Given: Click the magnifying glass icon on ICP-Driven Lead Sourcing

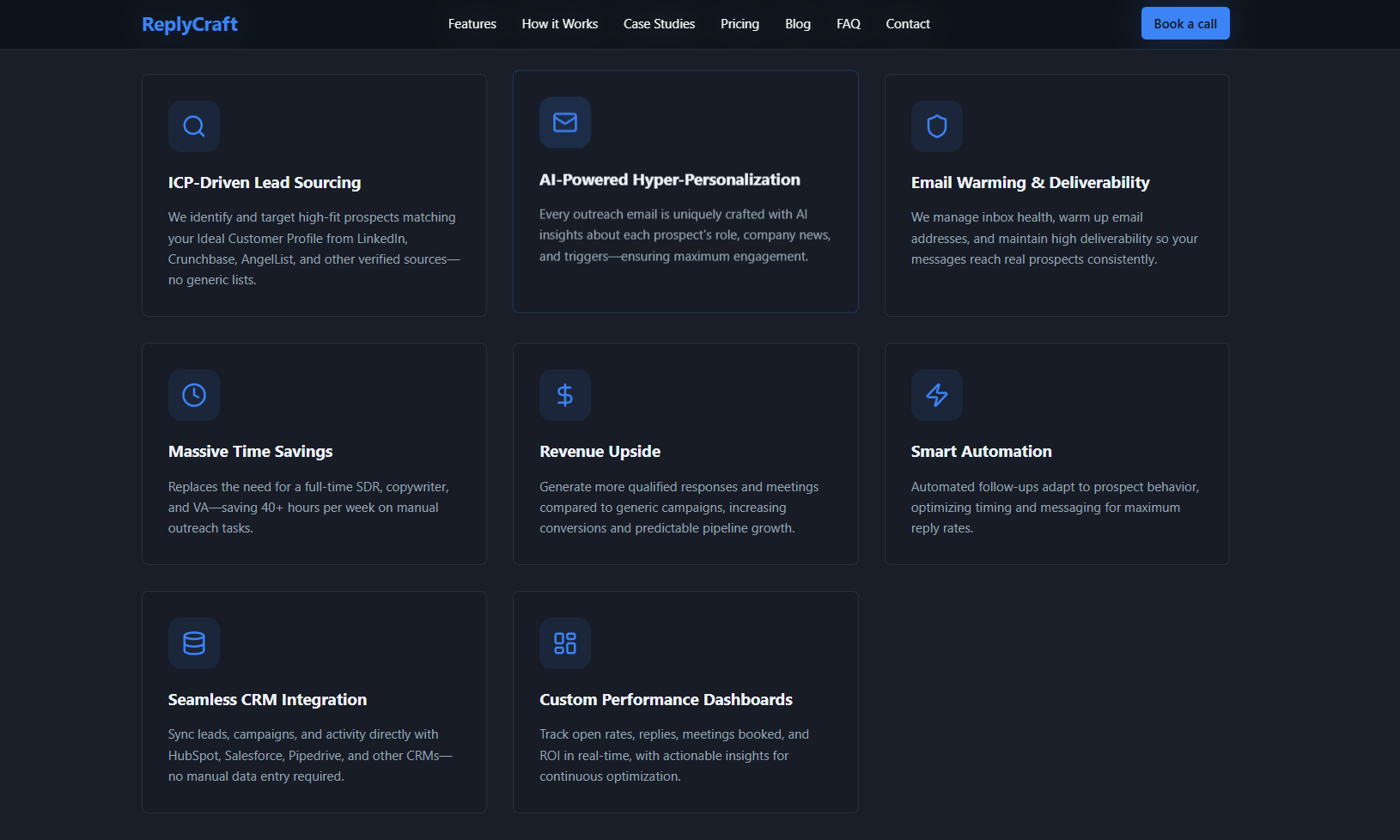Looking at the screenshot, I should pos(193,126).
